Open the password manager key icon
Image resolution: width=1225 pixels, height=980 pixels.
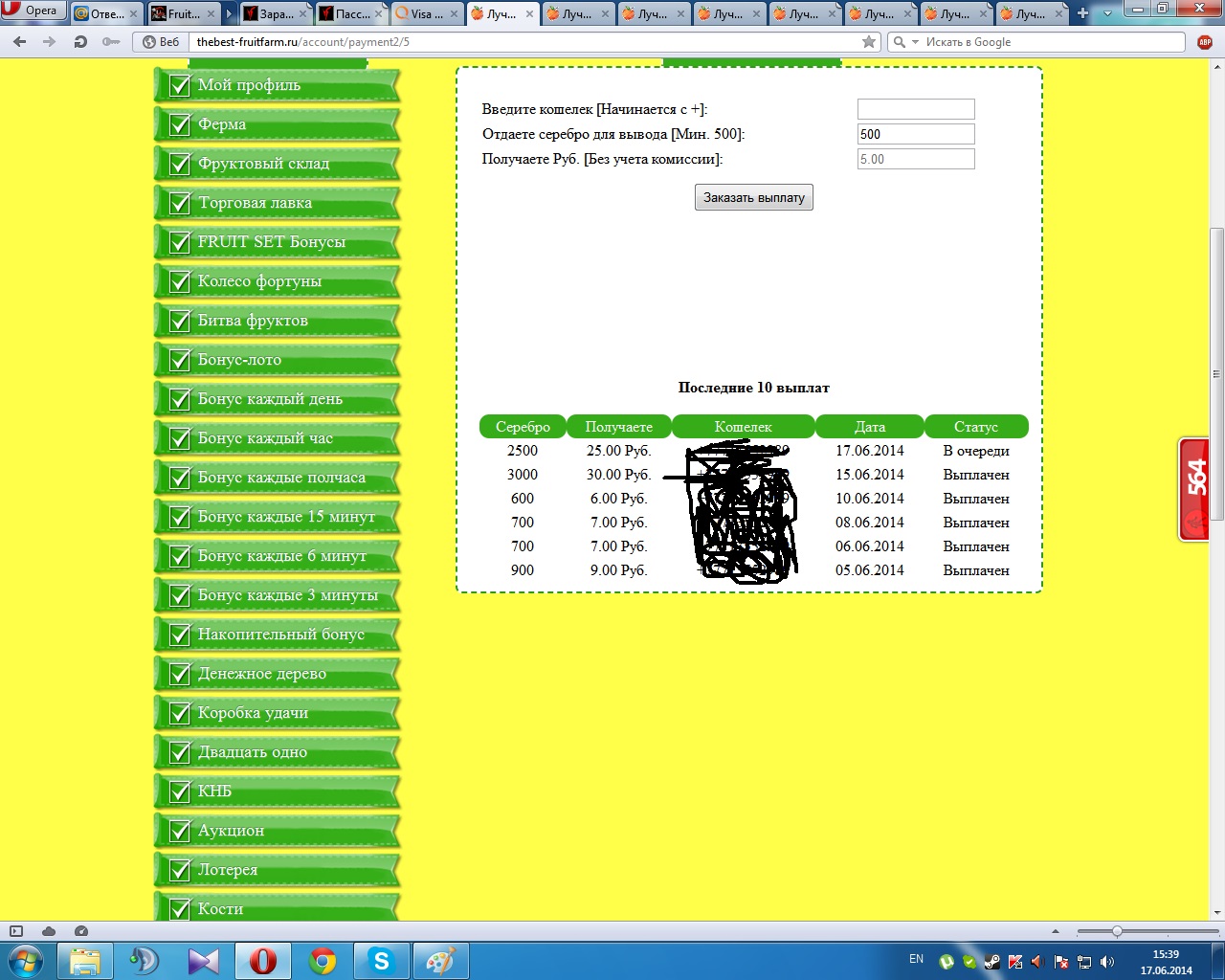click(x=111, y=42)
